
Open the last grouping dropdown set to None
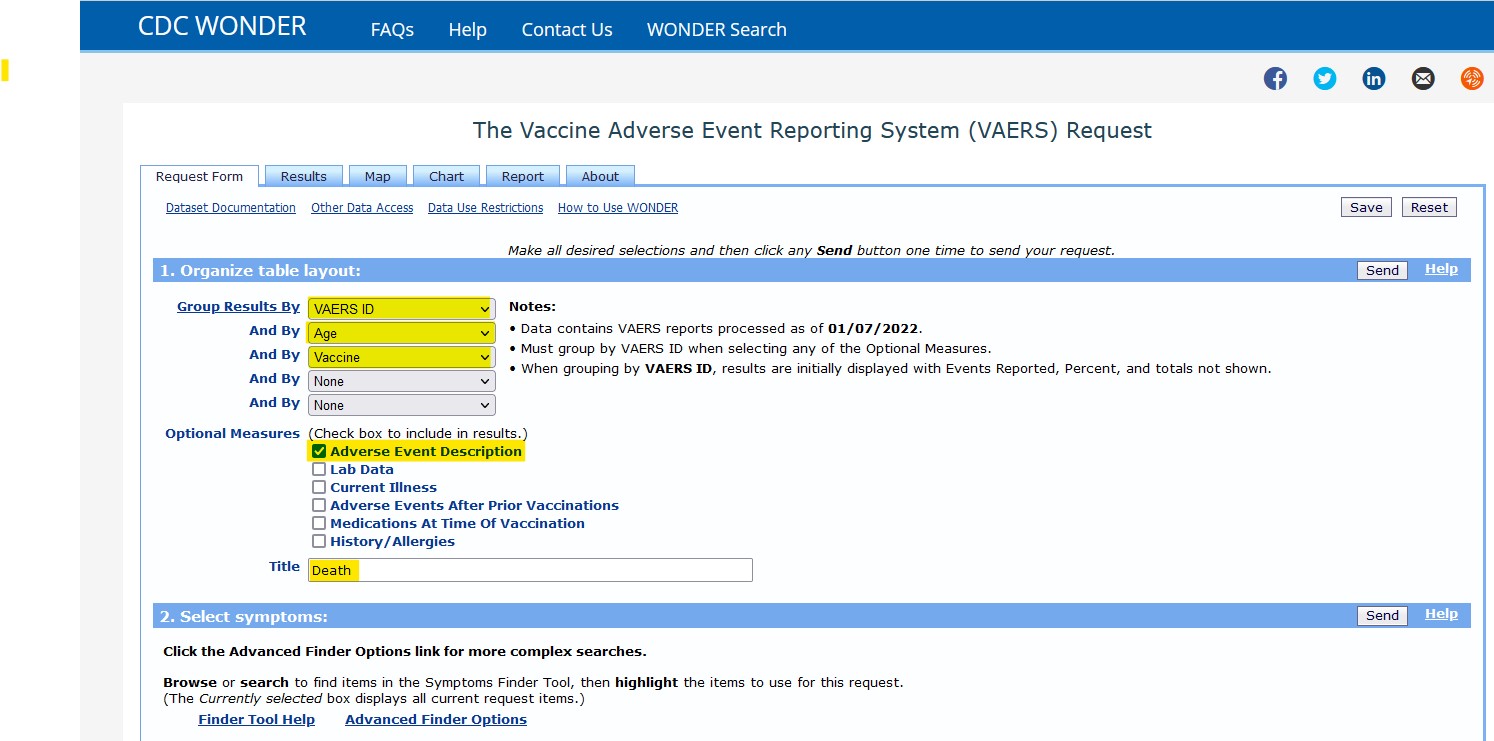coord(401,405)
